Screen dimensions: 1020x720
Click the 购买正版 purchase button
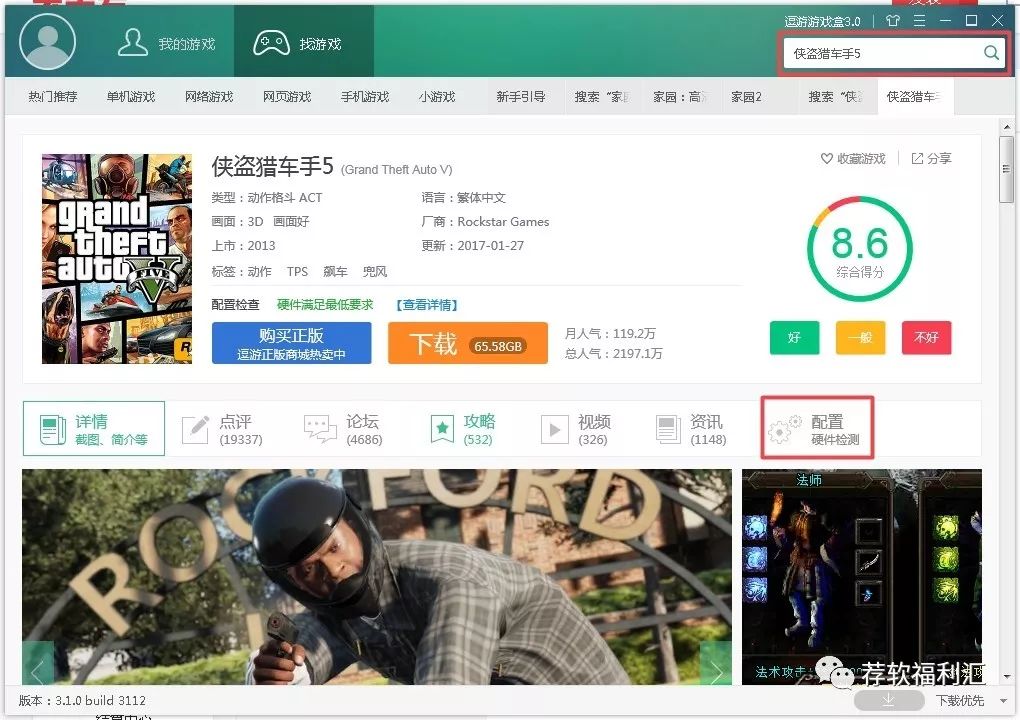(x=291, y=343)
